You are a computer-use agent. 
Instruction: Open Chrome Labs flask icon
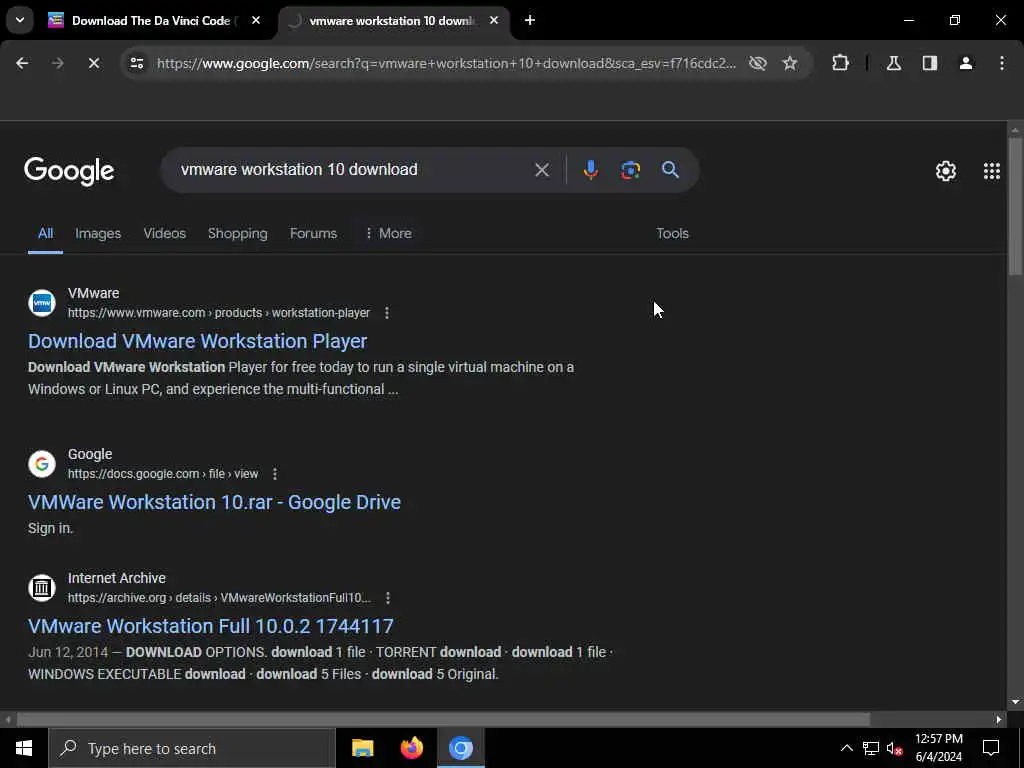click(x=894, y=63)
